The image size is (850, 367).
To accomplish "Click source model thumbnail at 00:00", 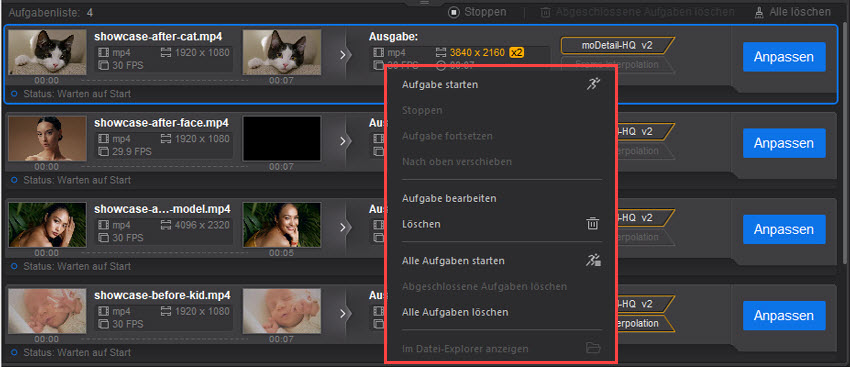I will tap(47, 224).
